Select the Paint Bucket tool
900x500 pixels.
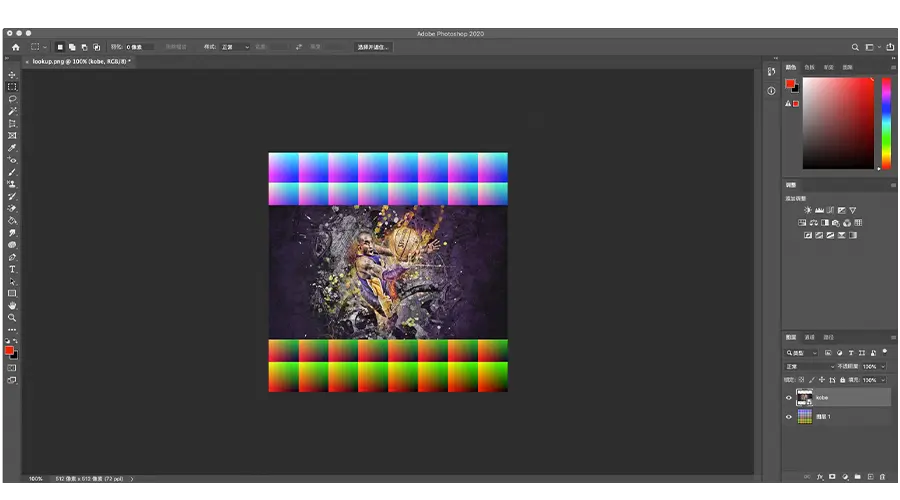click(12, 220)
